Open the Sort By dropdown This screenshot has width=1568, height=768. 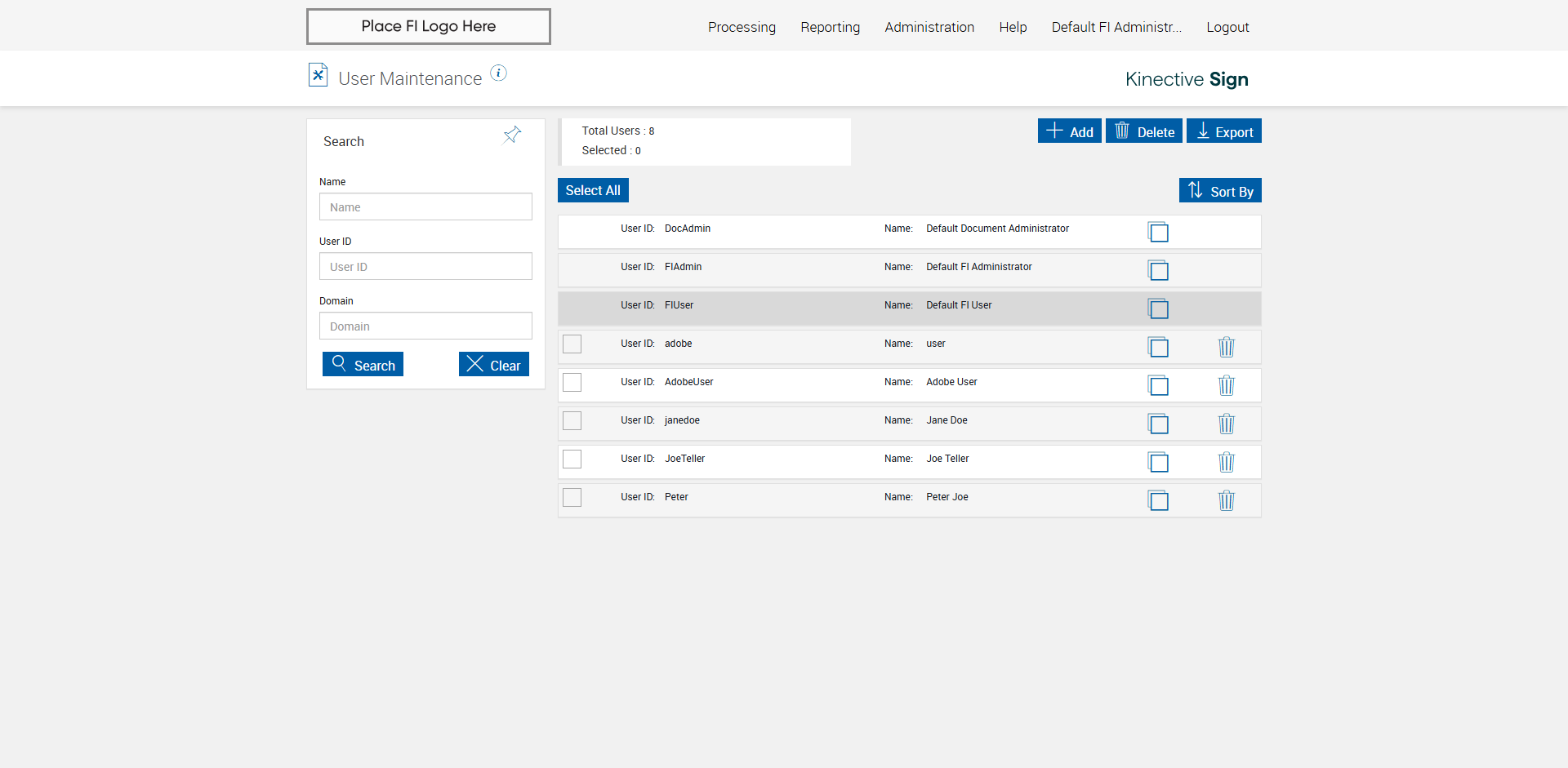pyautogui.click(x=1220, y=190)
